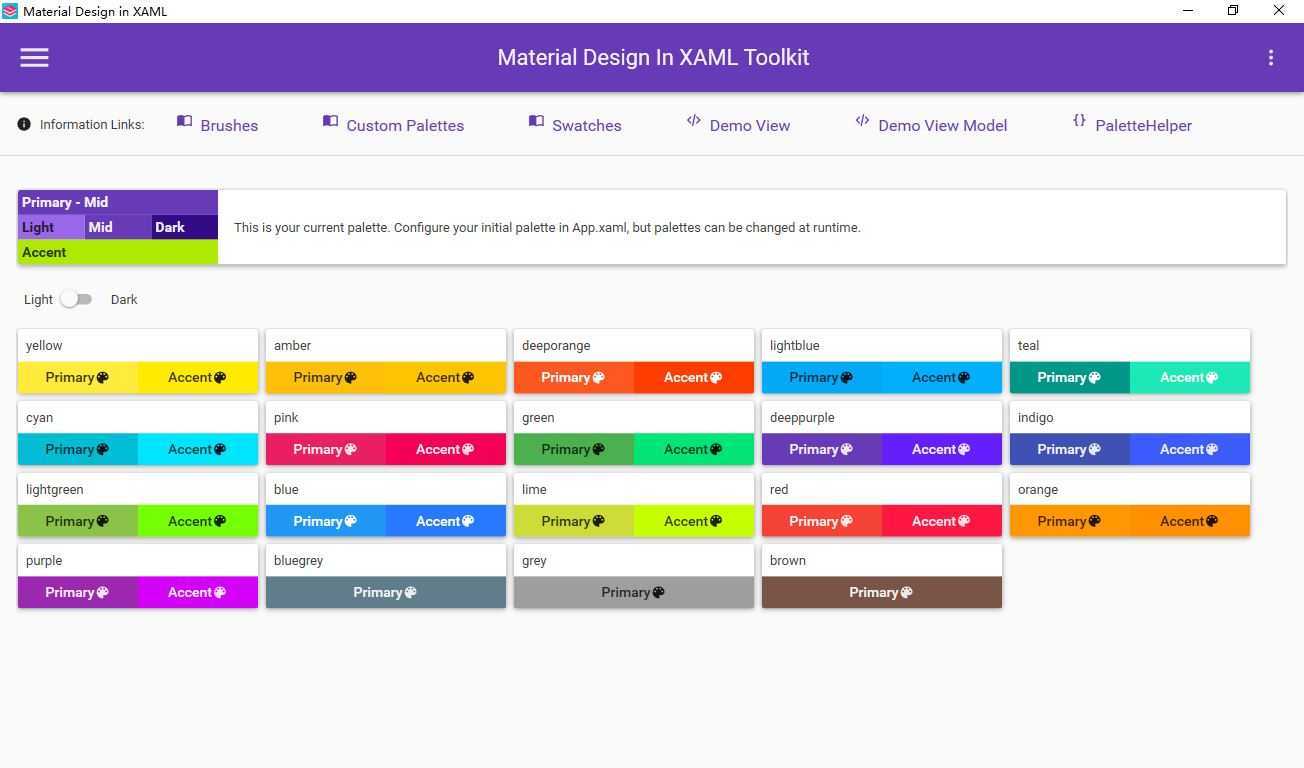Choose pink Primary button
The width and height of the screenshot is (1304, 768).
[x=326, y=449]
